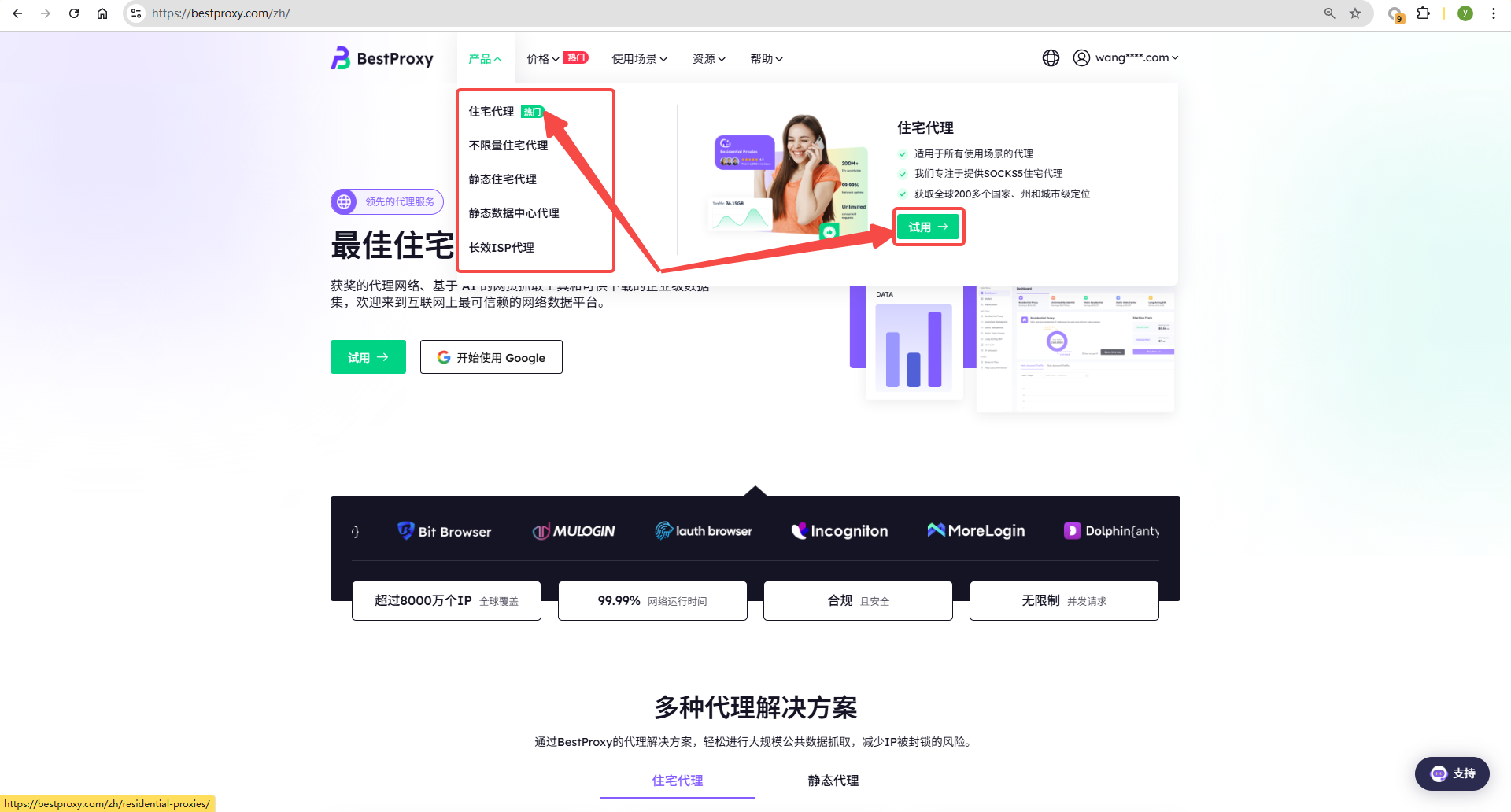Click the Incogniton partner logo

point(840,531)
